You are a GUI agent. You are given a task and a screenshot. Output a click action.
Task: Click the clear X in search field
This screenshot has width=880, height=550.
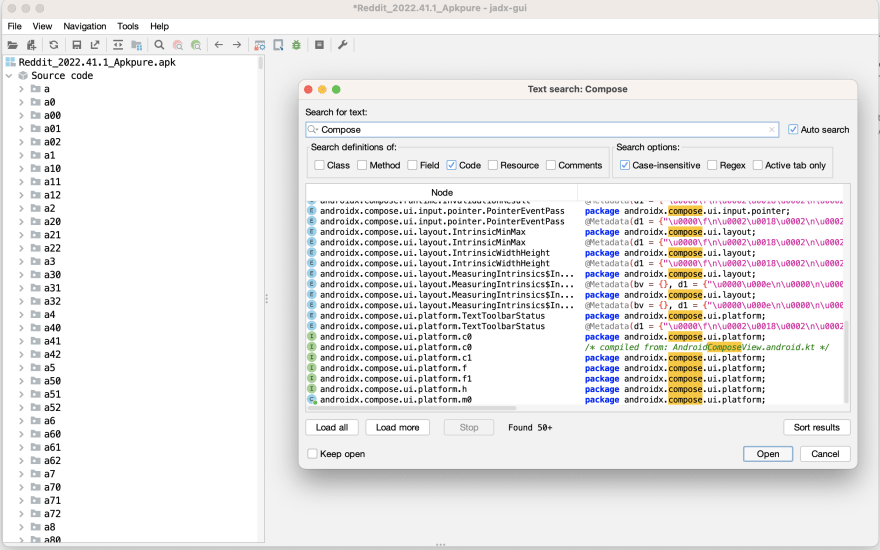[772, 130]
